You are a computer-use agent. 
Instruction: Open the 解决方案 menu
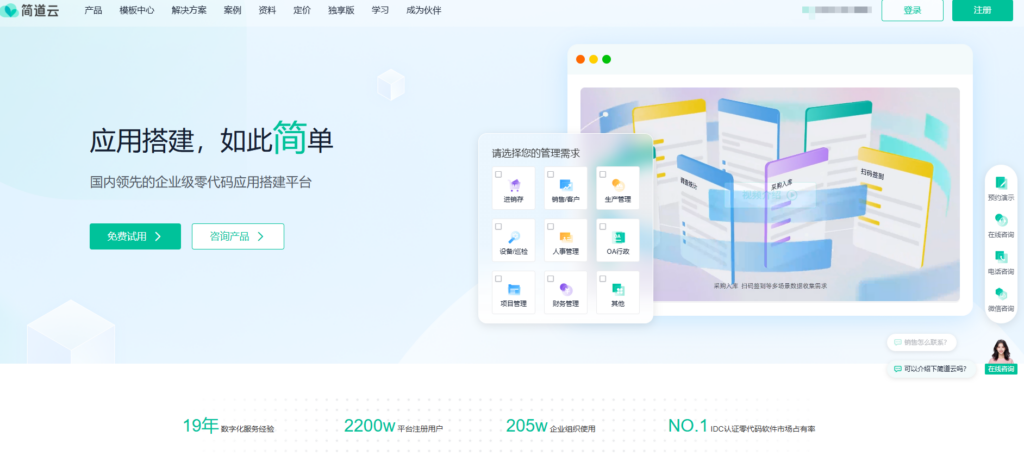189,10
